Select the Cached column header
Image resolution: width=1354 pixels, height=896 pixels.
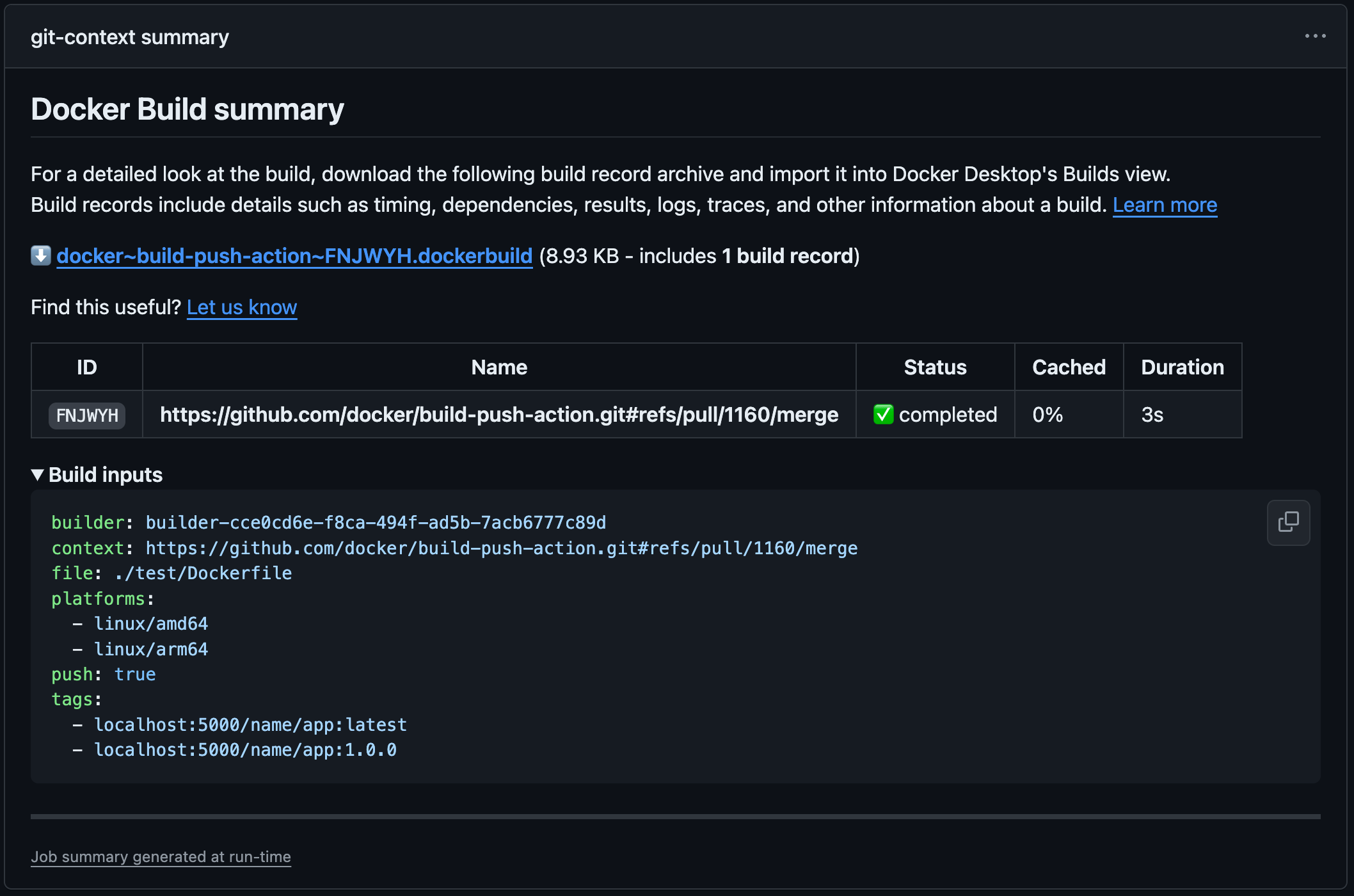pyautogui.click(x=1068, y=367)
